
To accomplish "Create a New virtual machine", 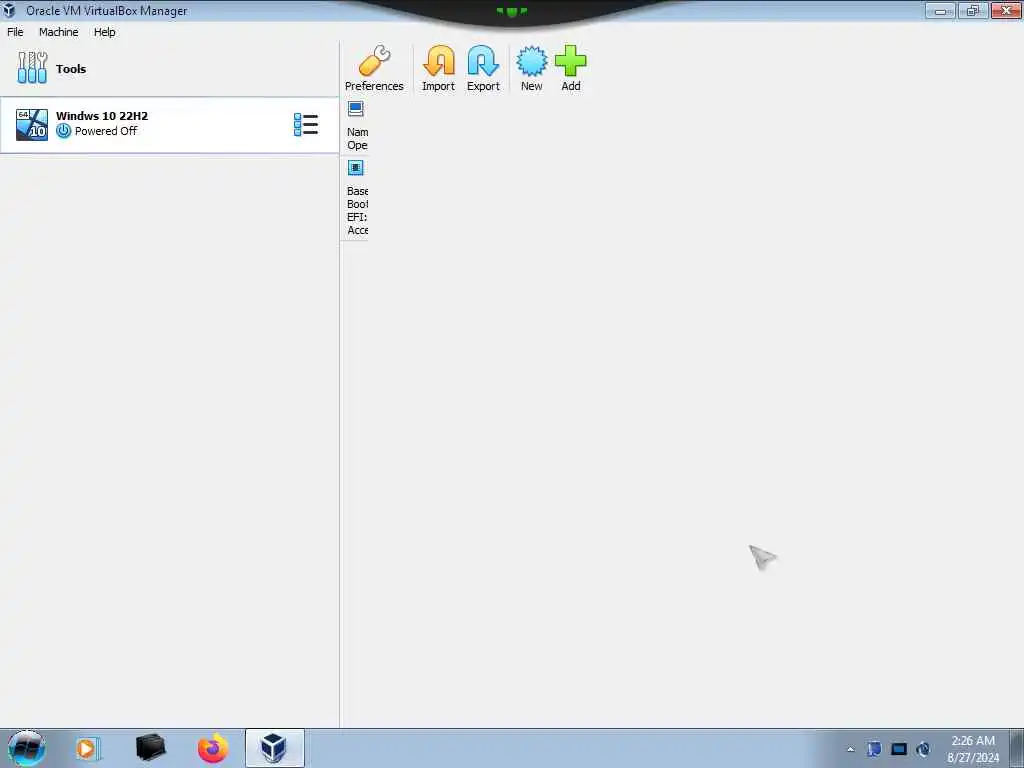I will point(532,68).
